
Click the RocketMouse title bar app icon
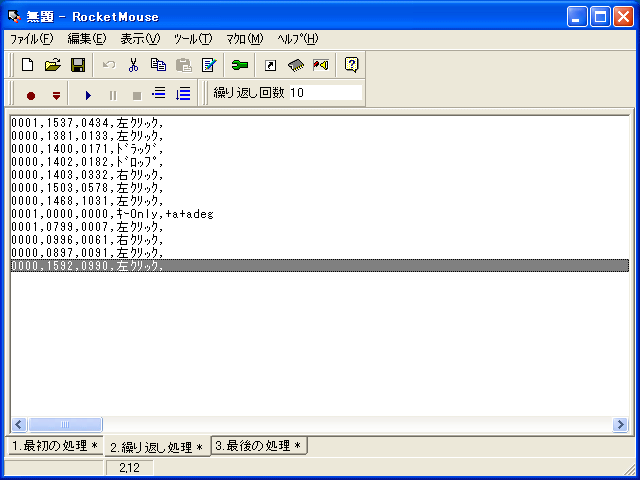point(14,16)
